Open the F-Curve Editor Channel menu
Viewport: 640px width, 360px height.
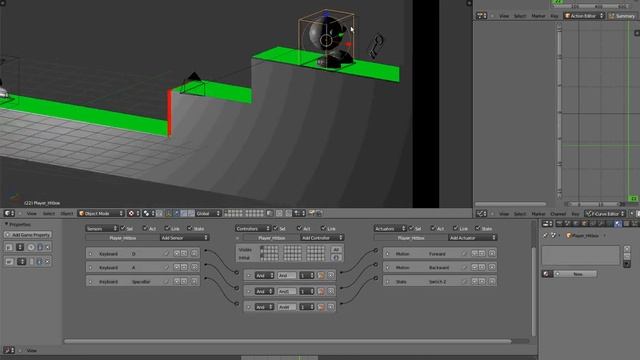point(558,214)
